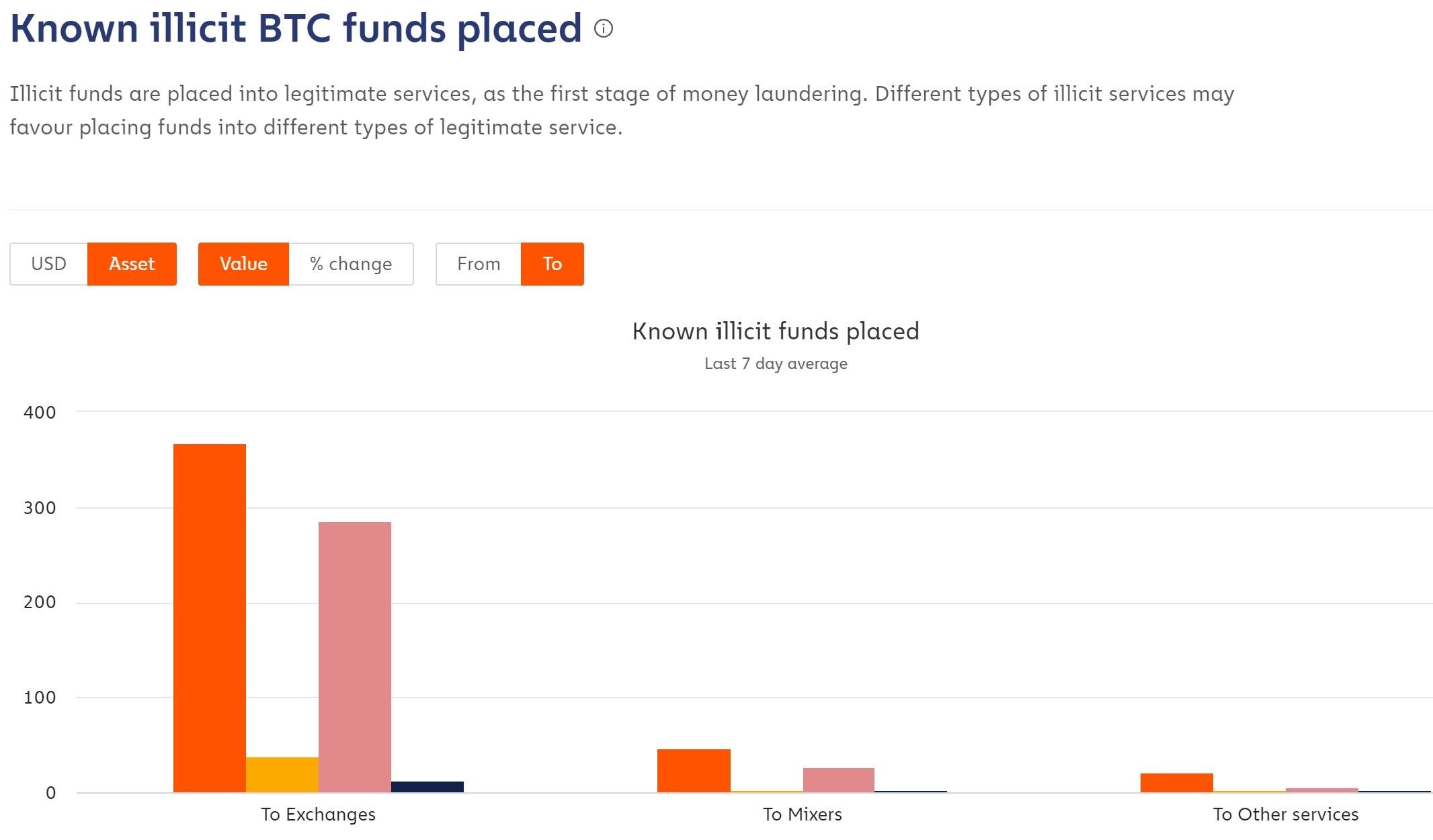
Task: Switch currency display to USD
Action: pyautogui.click(x=48, y=263)
